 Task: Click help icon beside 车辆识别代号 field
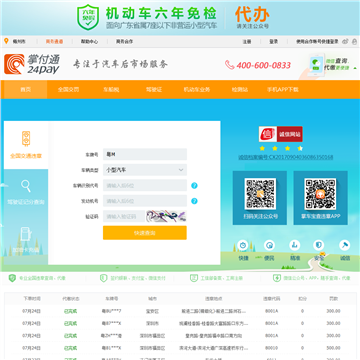(194, 186)
